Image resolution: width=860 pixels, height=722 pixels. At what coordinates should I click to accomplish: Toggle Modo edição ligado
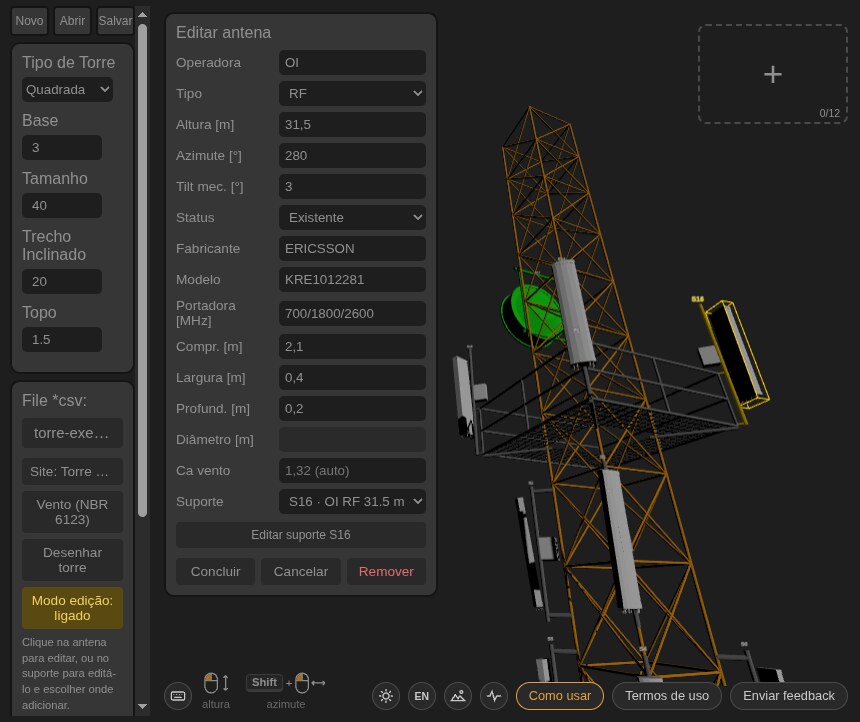72,608
